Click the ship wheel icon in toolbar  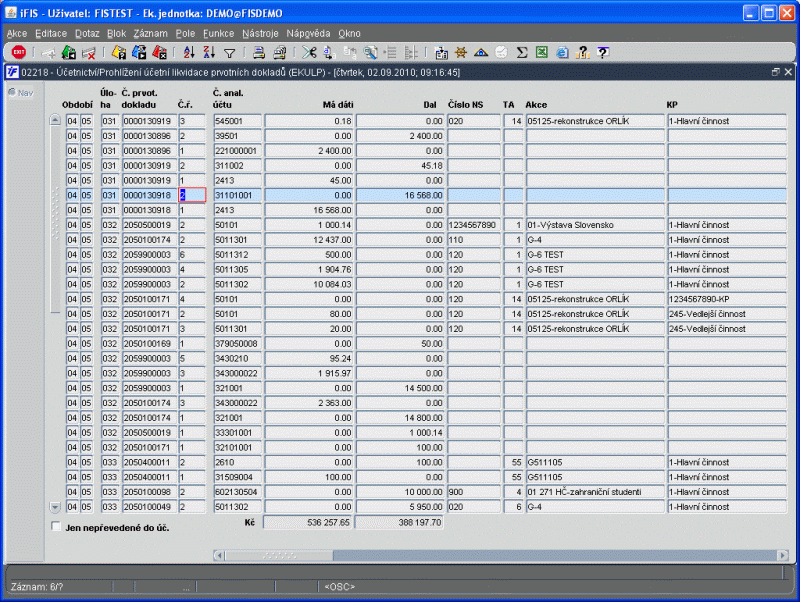pos(461,52)
